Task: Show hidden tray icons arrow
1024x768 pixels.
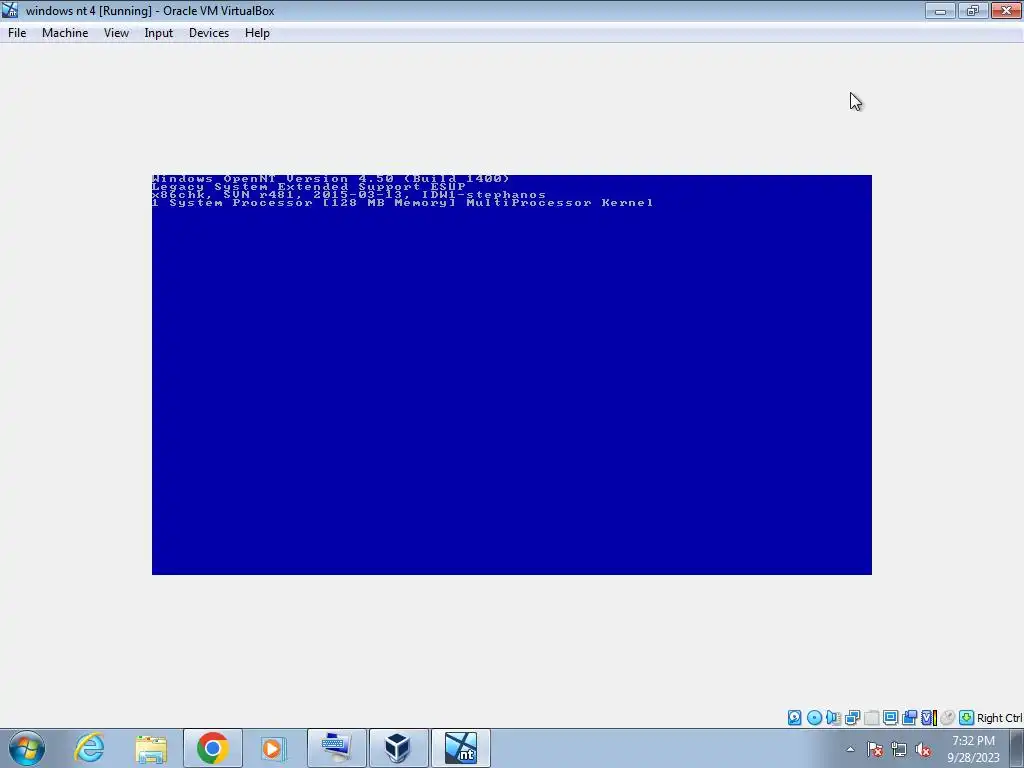Action: (x=850, y=749)
